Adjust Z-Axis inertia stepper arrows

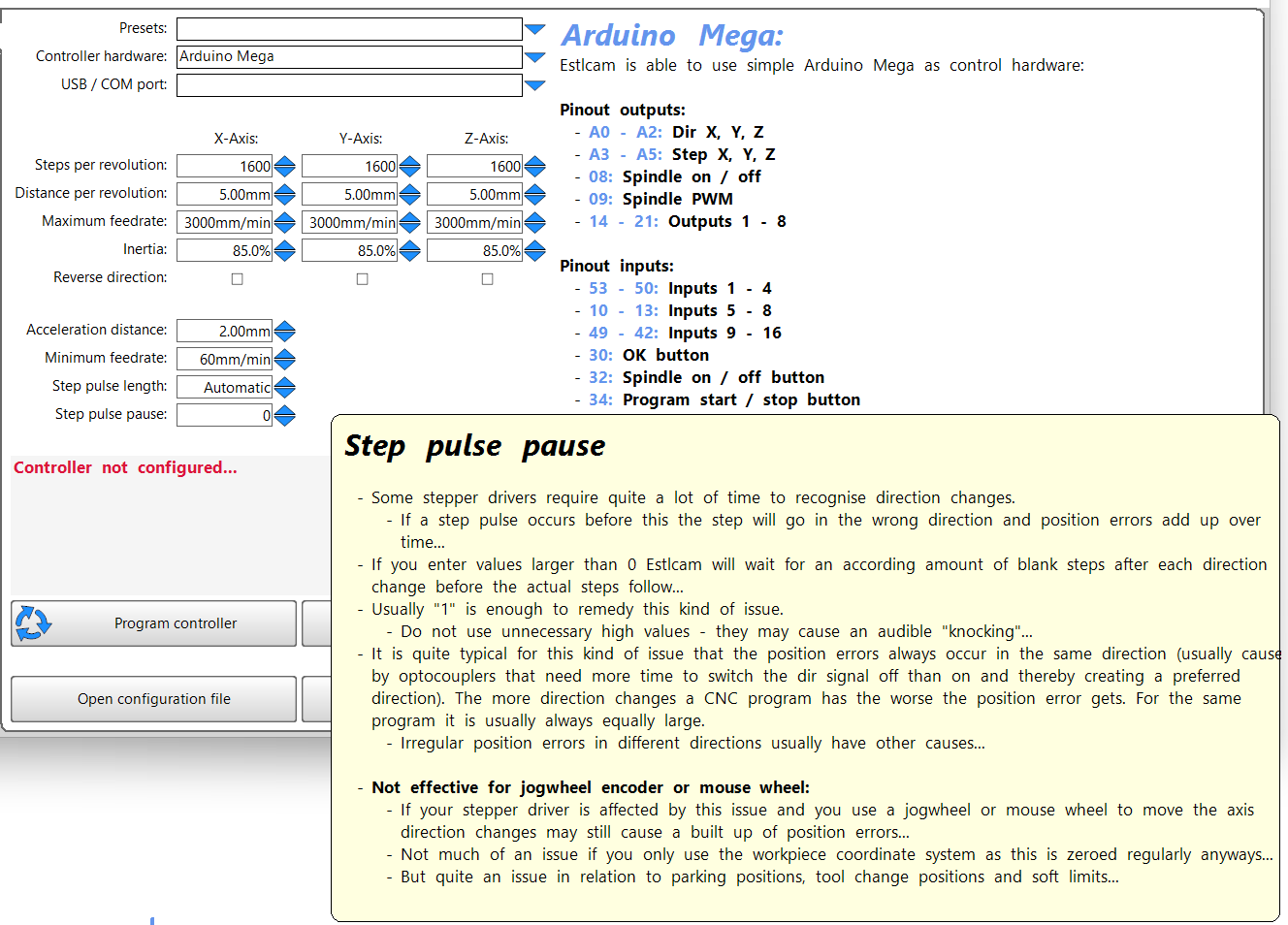[534, 251]
